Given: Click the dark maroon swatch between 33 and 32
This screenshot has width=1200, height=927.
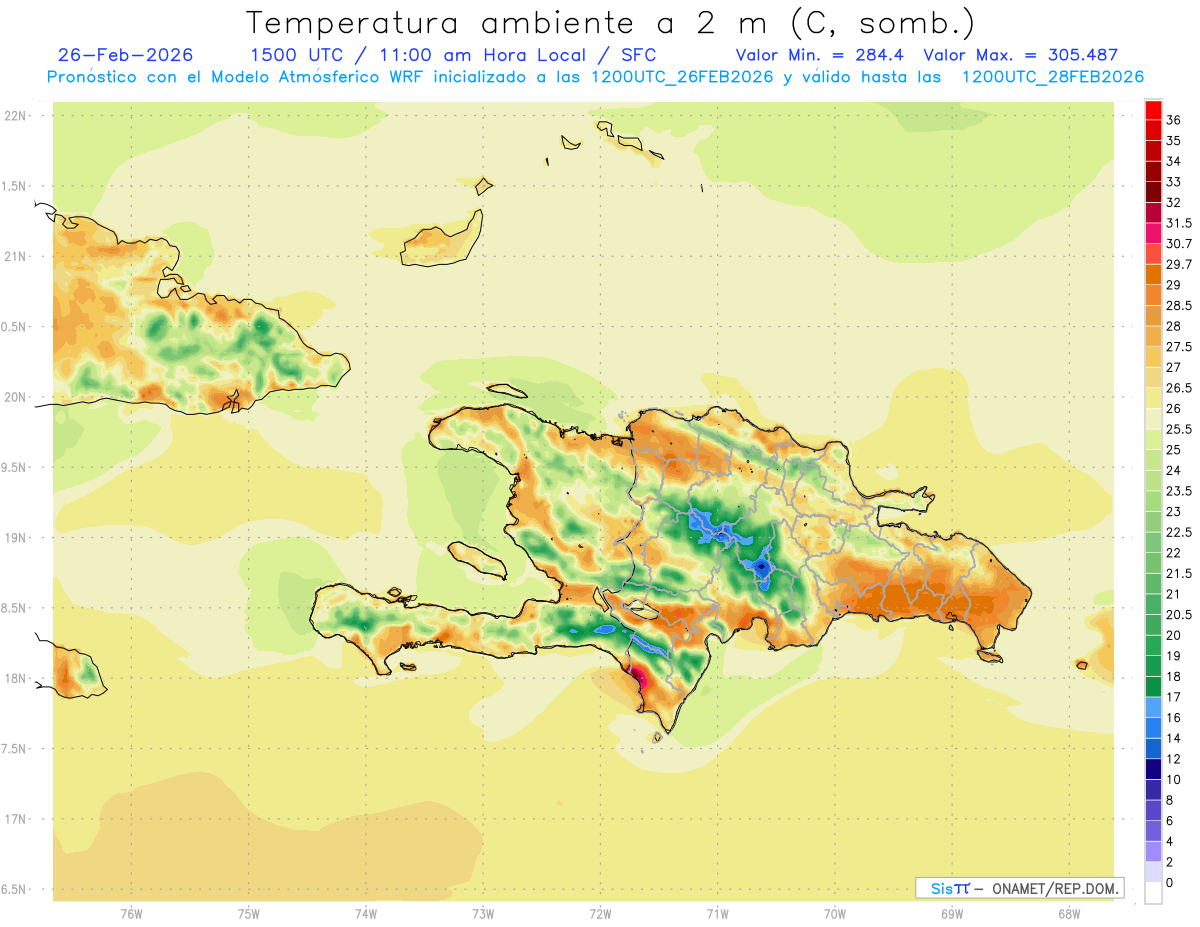Looking at the screenshot, I should [x=1153, y=192].
